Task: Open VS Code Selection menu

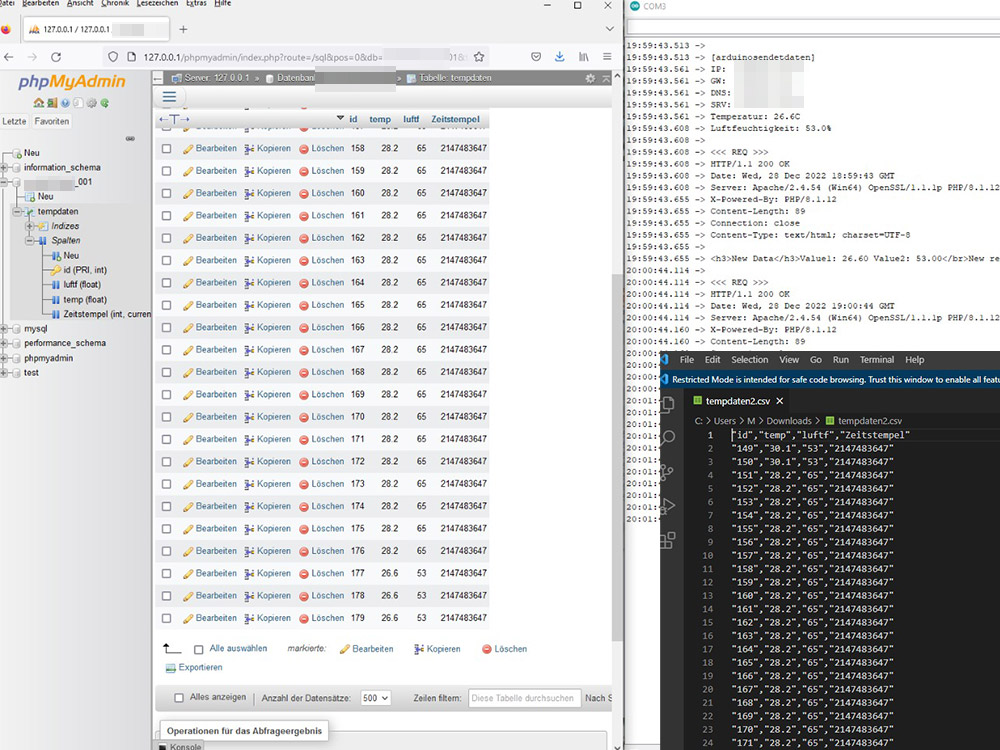Action: [x=749, y=360]
